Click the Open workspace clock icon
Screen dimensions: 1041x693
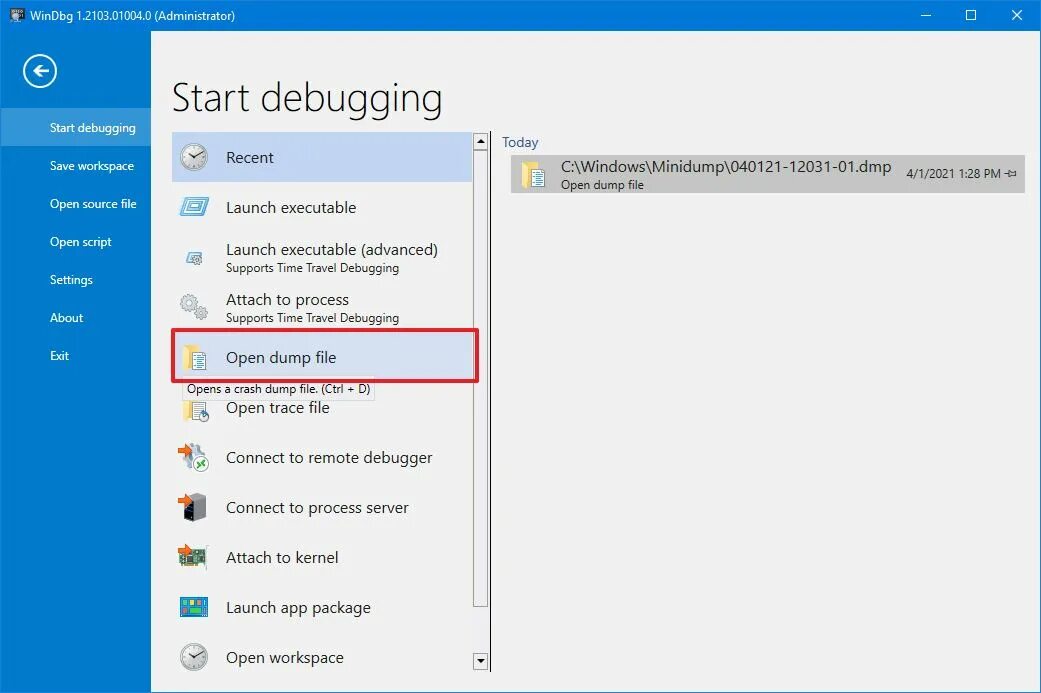click(x=194, y=657)
